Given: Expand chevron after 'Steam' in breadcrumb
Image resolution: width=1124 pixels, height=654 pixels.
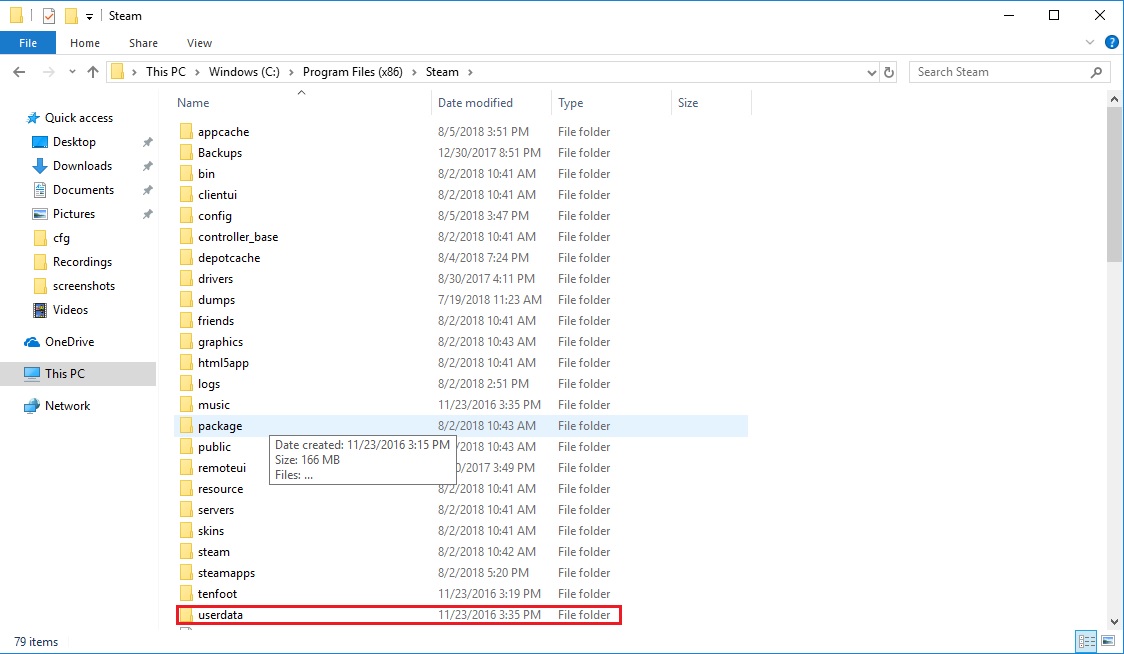Looking at the screenshot, I should pyautogui.click(x=470, y=72).
